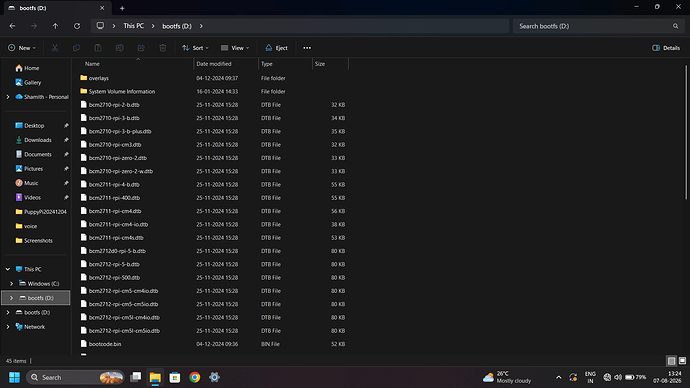Screen dimensions: 690x388
Task: Click the Delete trash icon
Action: 163,48
